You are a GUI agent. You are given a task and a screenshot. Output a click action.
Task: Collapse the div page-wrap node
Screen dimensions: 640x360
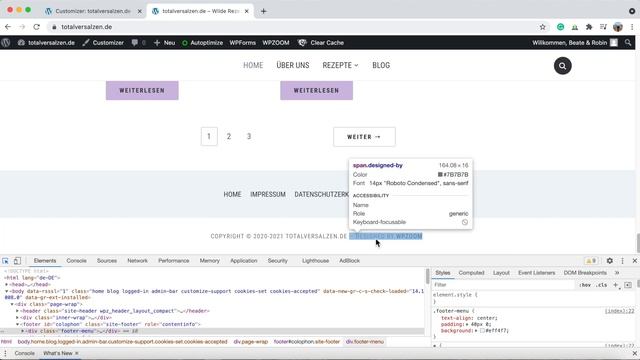click(x=12, y=304)
